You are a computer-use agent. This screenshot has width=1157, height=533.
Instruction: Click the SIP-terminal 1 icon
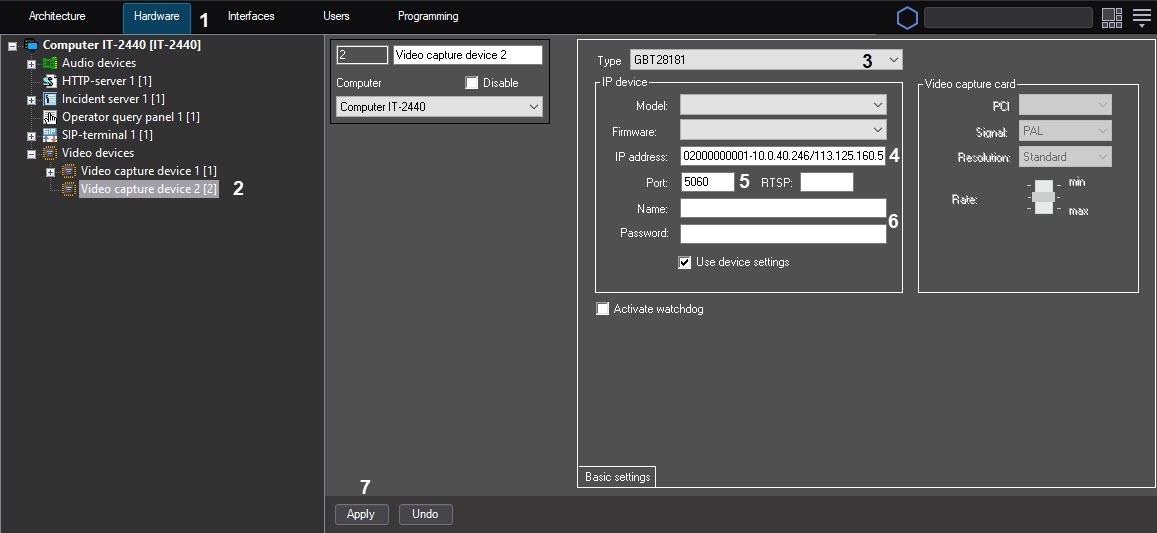tap(50, 135)
